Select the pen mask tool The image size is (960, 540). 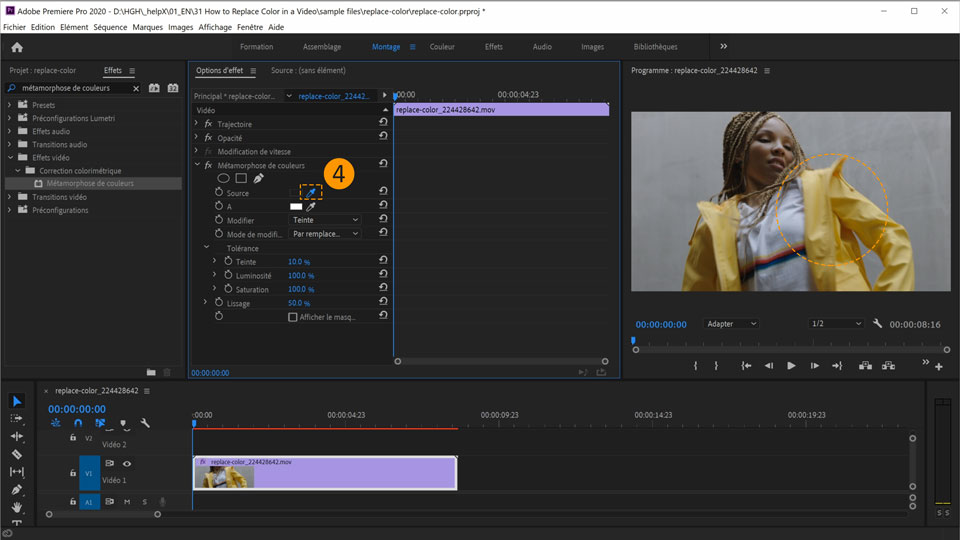point(258,179)
